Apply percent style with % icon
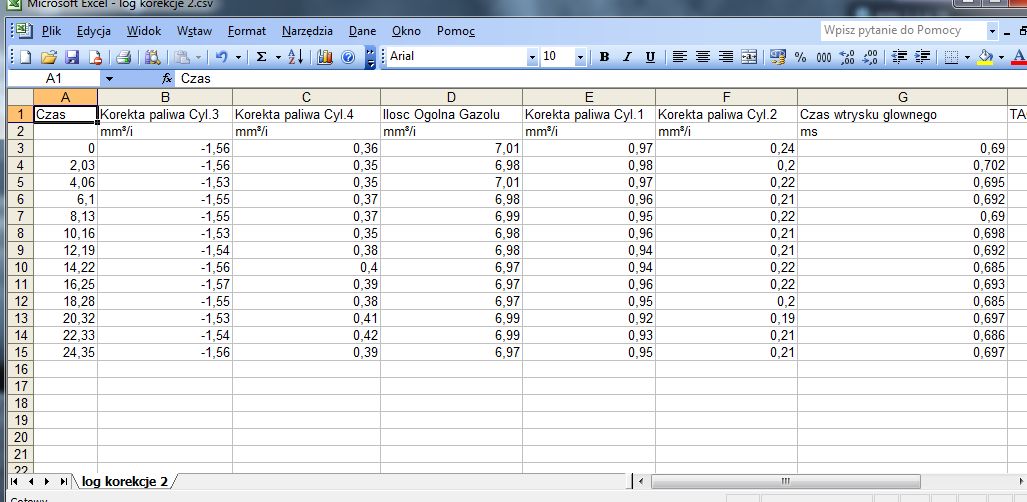The height and width of the screenshot is (502, 1027). [800, 57]
